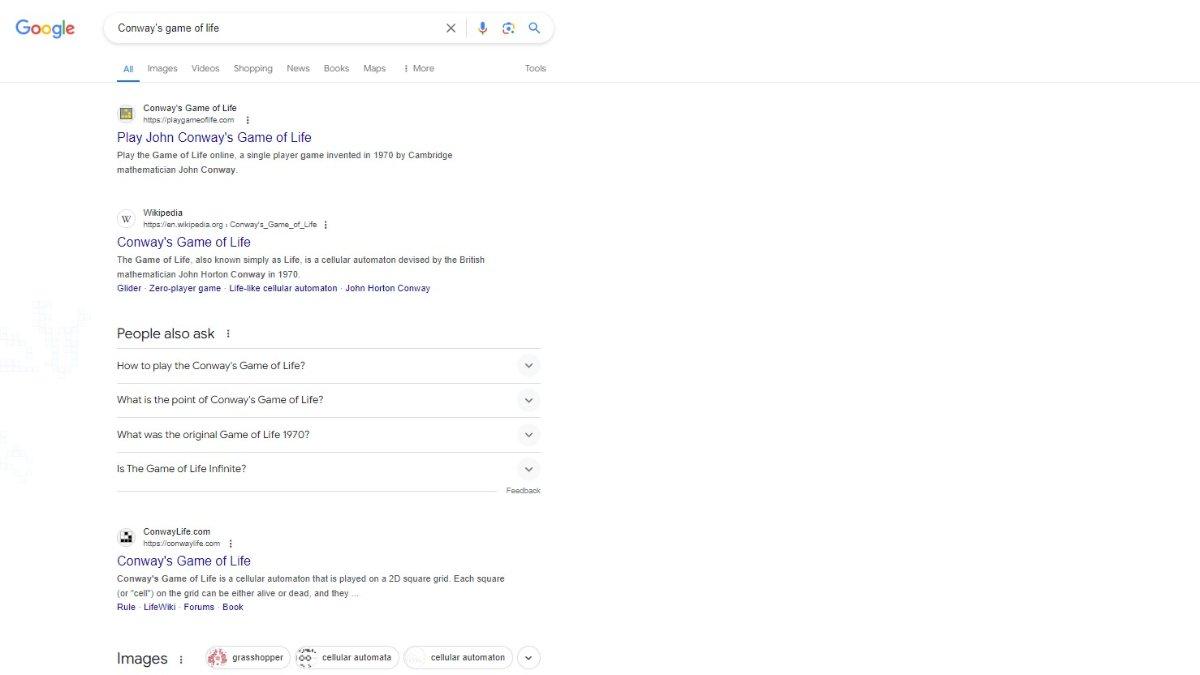1200x675 pixels.
Task: Click the magnifying glass search button
Action: tap(534, 28)
